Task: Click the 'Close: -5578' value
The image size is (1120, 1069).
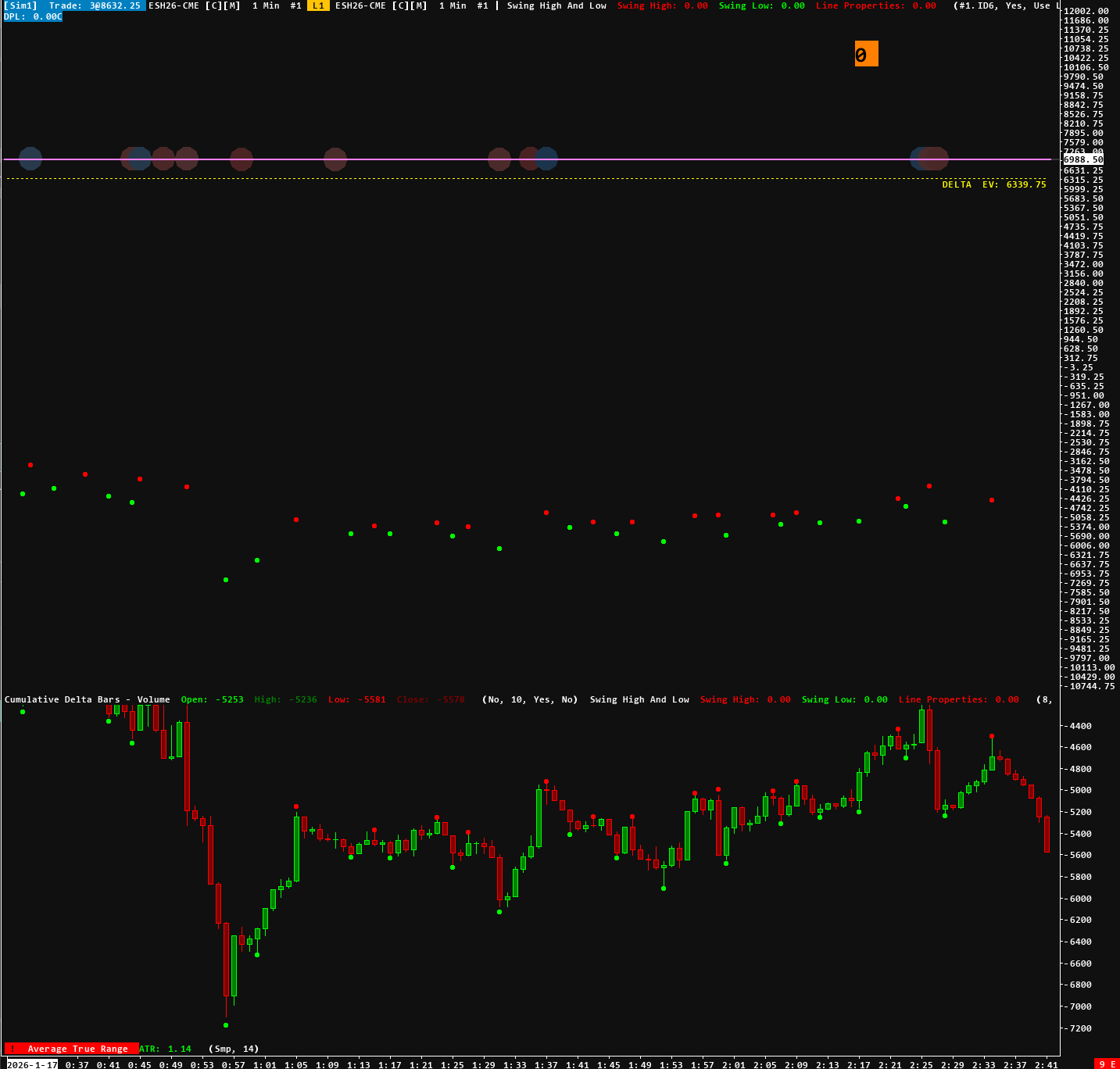Action: pyautogui.click(x=431, y=699)
